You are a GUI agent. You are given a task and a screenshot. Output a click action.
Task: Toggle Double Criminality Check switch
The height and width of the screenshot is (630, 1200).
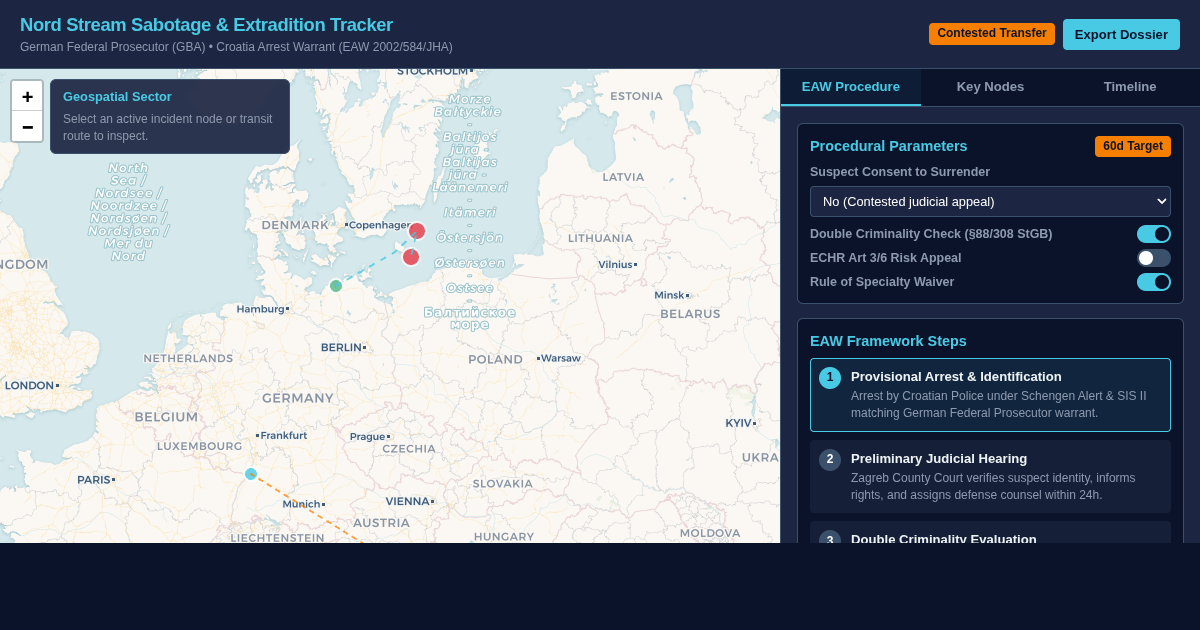[1154, 234]
